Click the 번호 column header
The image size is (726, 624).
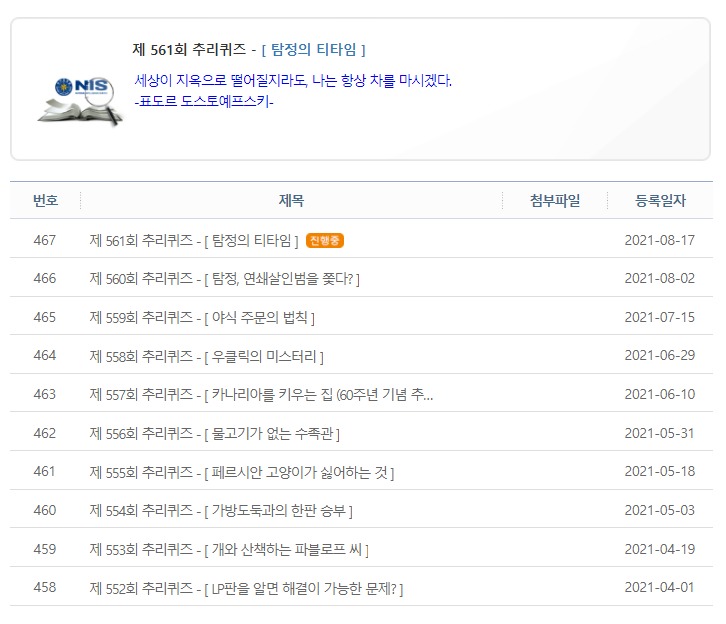(x=45, y=200)
